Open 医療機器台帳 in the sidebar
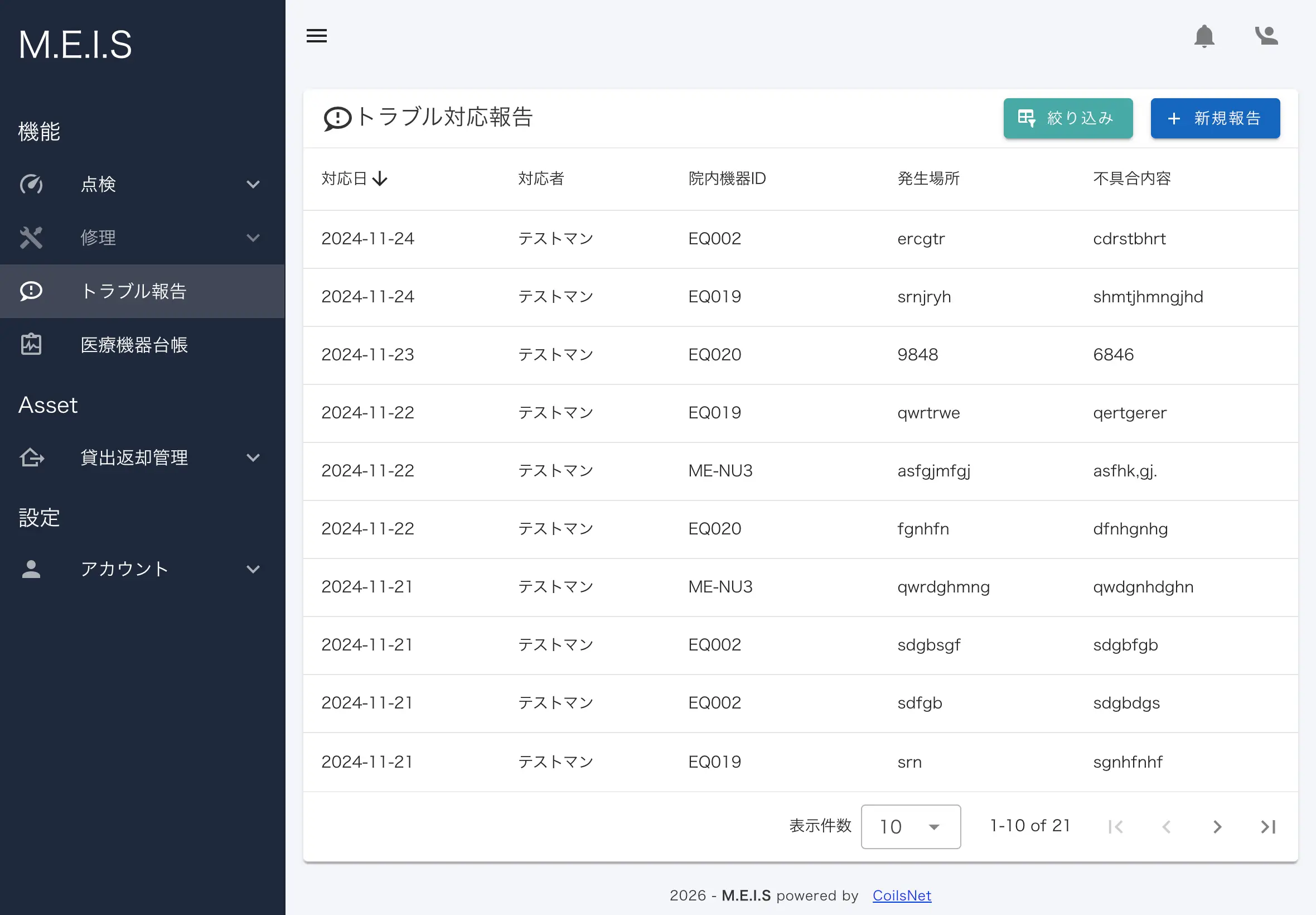The width and height of the screenshot is (1316, 915). [x=142, y=345]
